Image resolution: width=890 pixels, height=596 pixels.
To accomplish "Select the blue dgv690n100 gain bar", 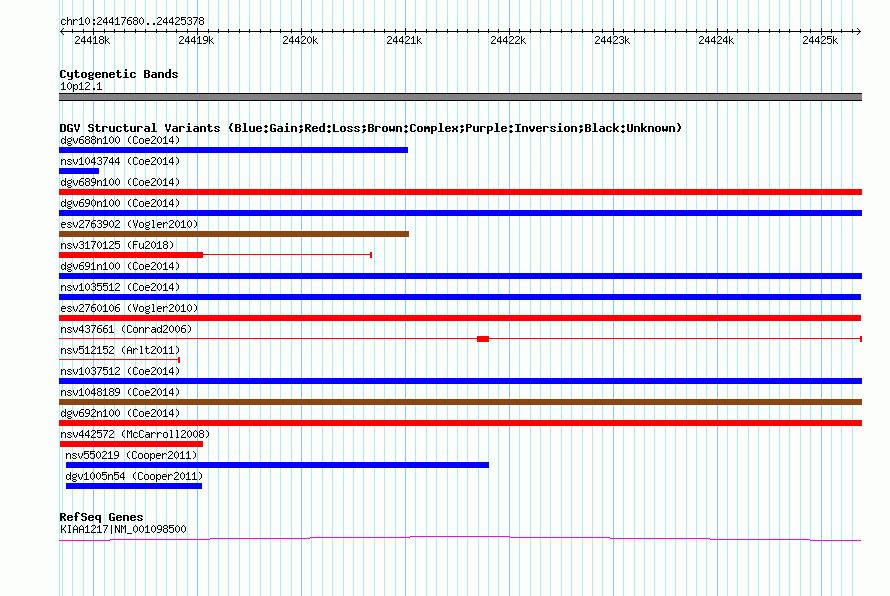I will (x=460, y=213).
